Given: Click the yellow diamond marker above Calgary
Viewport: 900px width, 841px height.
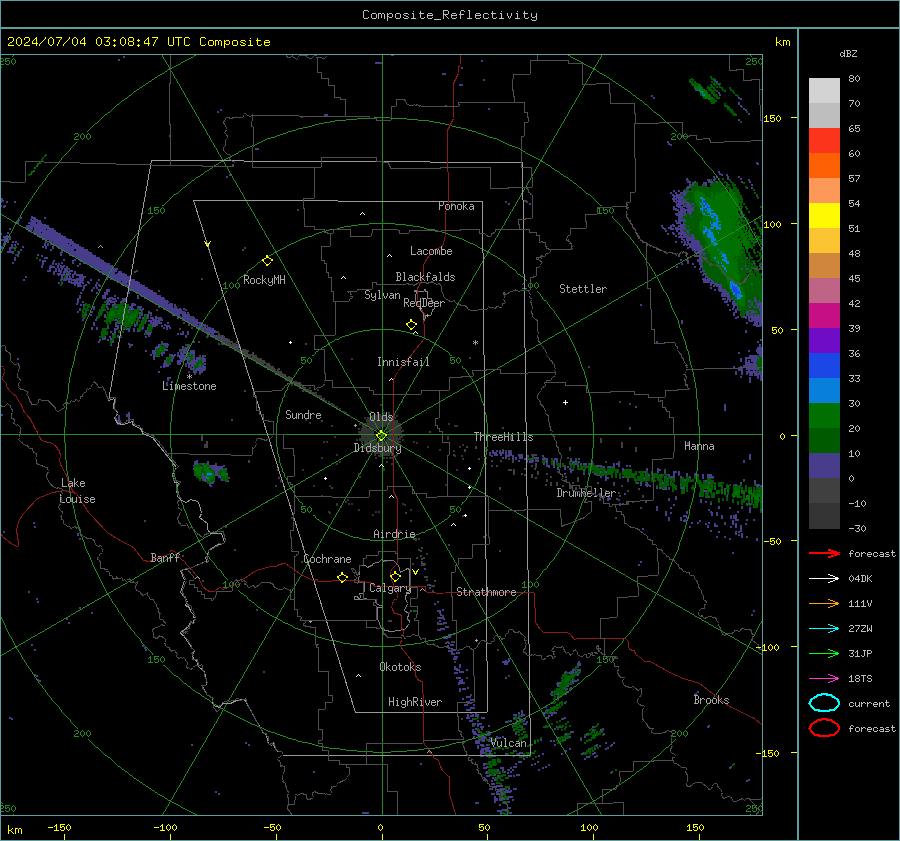Looking at the screenshot, I should [395, 576].
